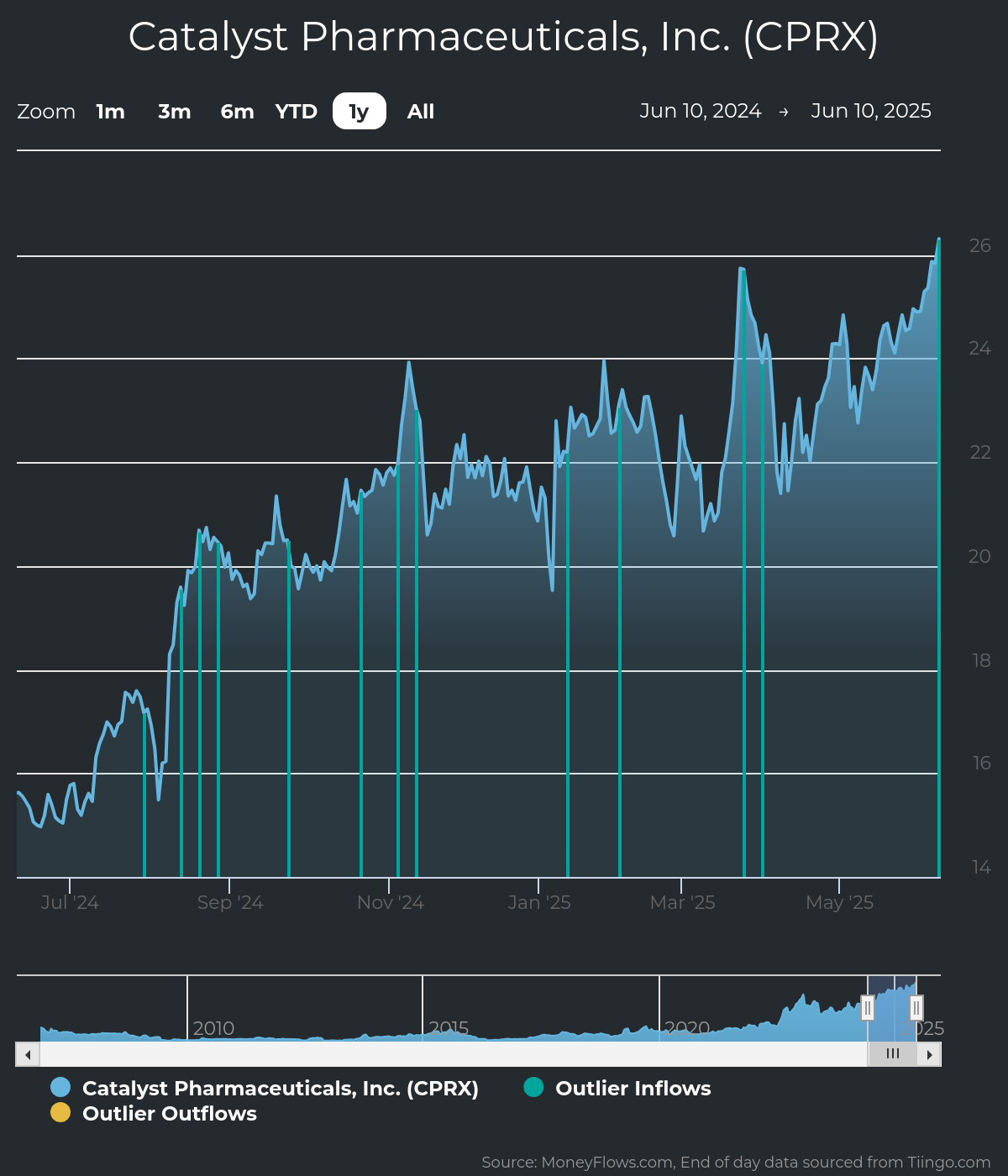
Task: Click the 26 y-axis label
Action: coord(979,245)
